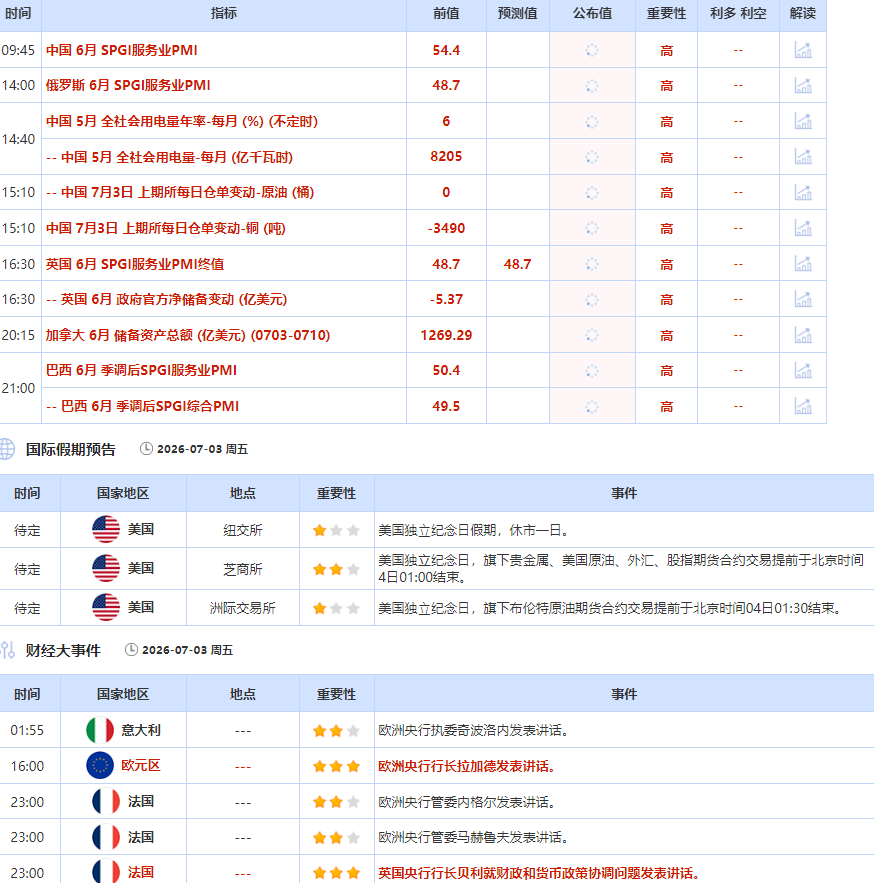874x883 pixels.
Task: Click three-star rating for 拉加德 speech
Action: [336, 766]
